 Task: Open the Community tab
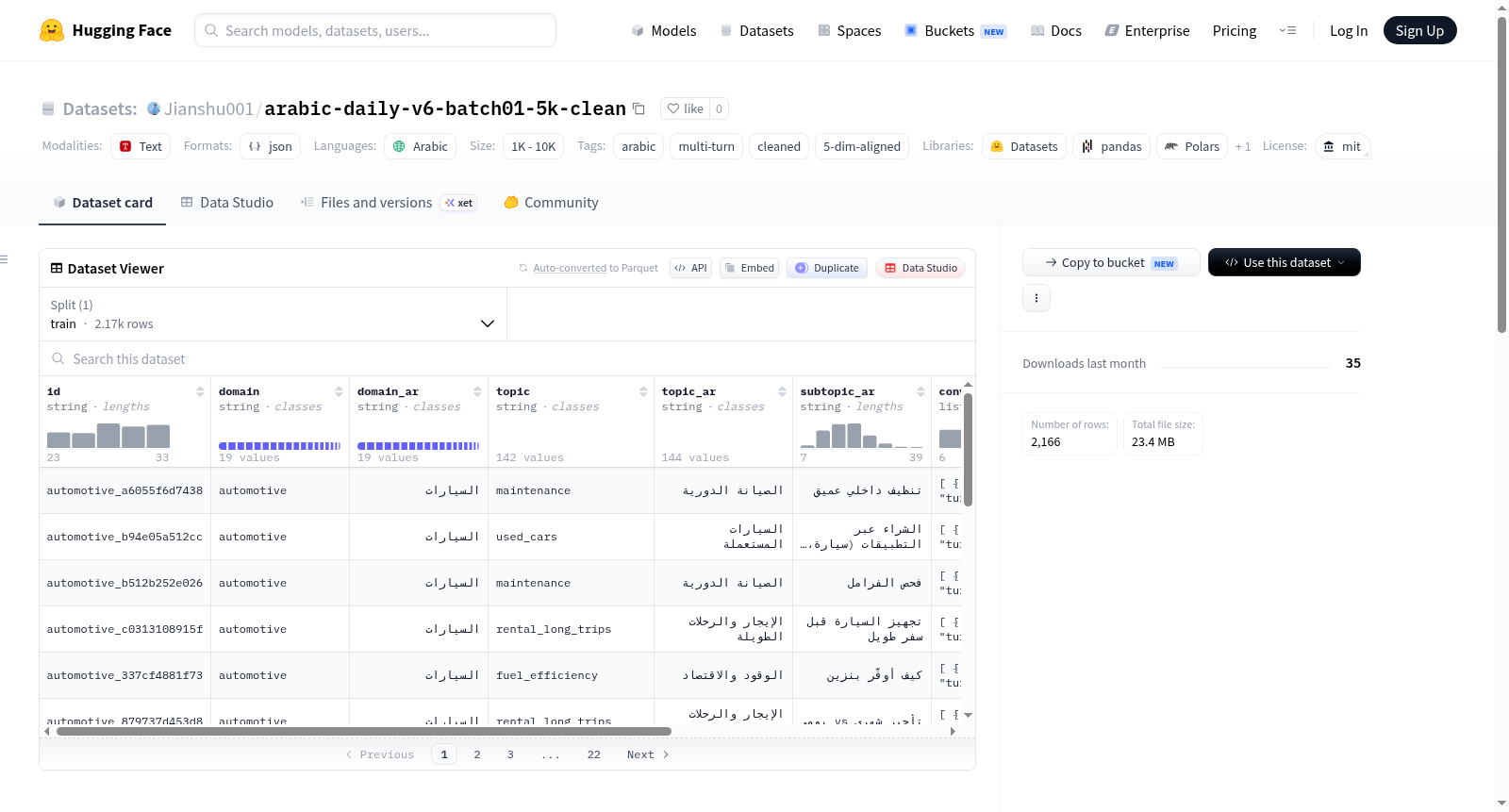point(551,203)
